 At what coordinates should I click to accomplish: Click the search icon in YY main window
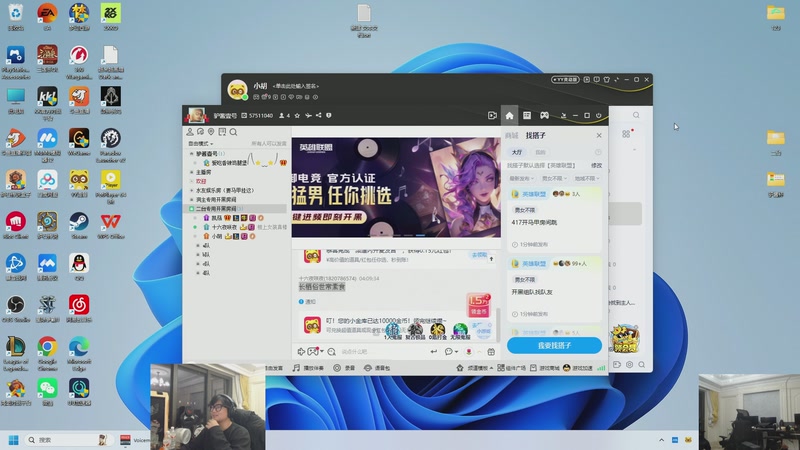tap(636, 115)
